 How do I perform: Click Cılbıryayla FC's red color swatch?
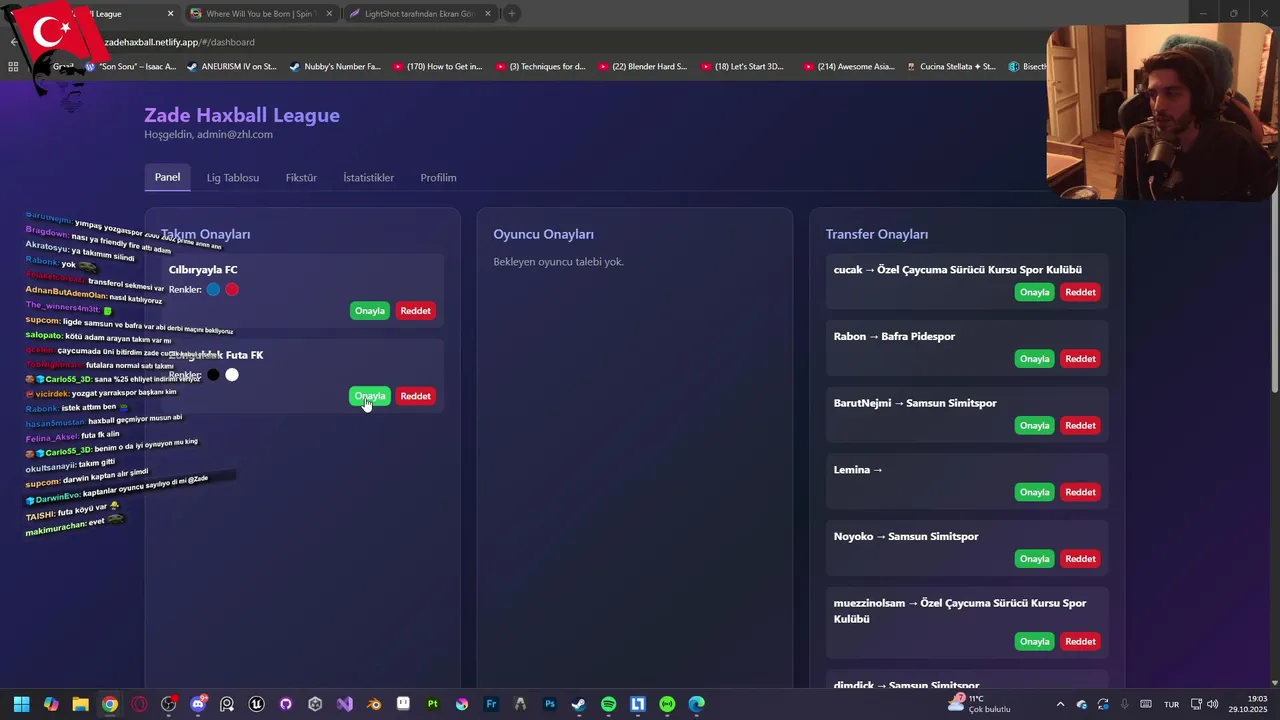(232, 290)
